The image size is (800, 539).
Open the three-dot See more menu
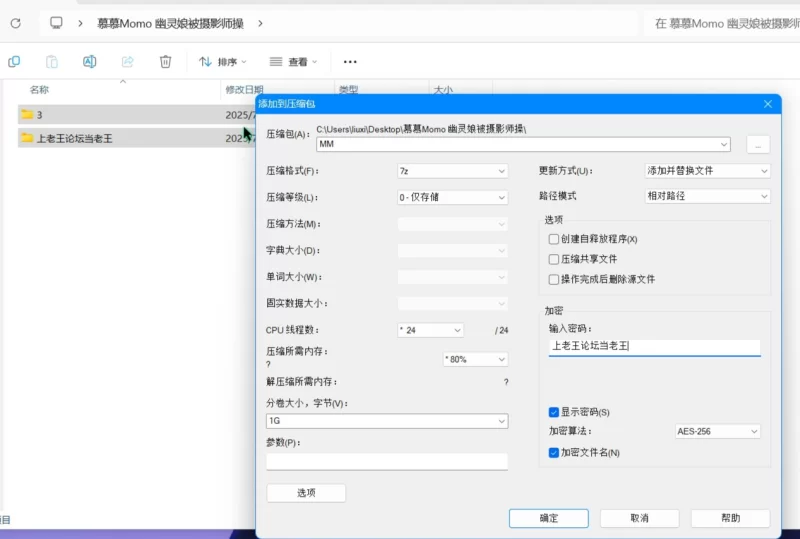pyautogui.click(x=350, y=62)
